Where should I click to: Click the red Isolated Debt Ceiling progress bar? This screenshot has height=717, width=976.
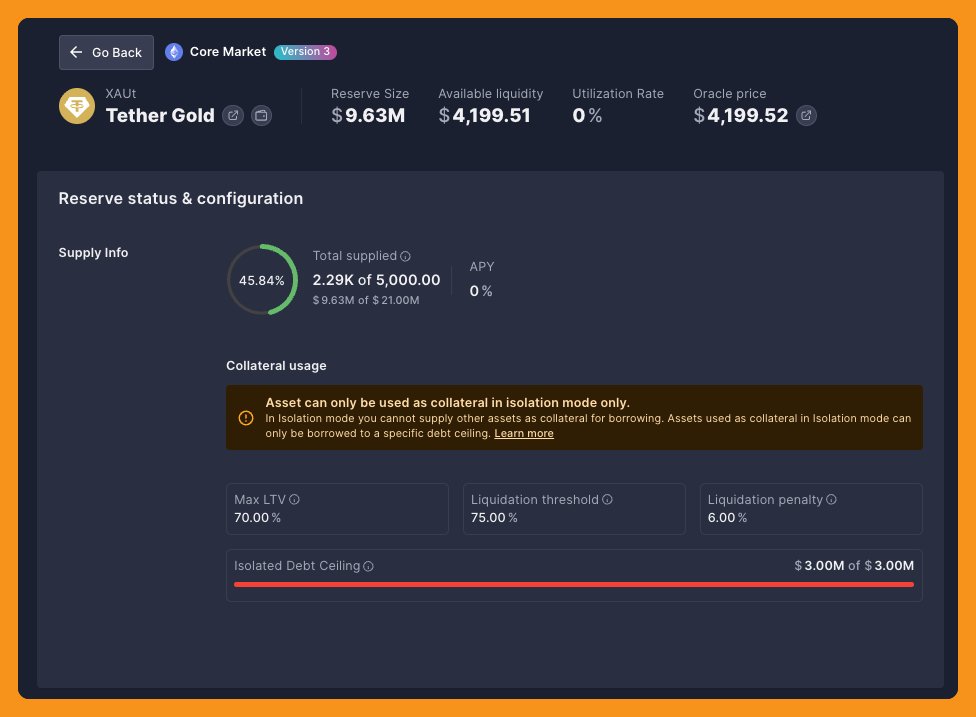(574, 584)
